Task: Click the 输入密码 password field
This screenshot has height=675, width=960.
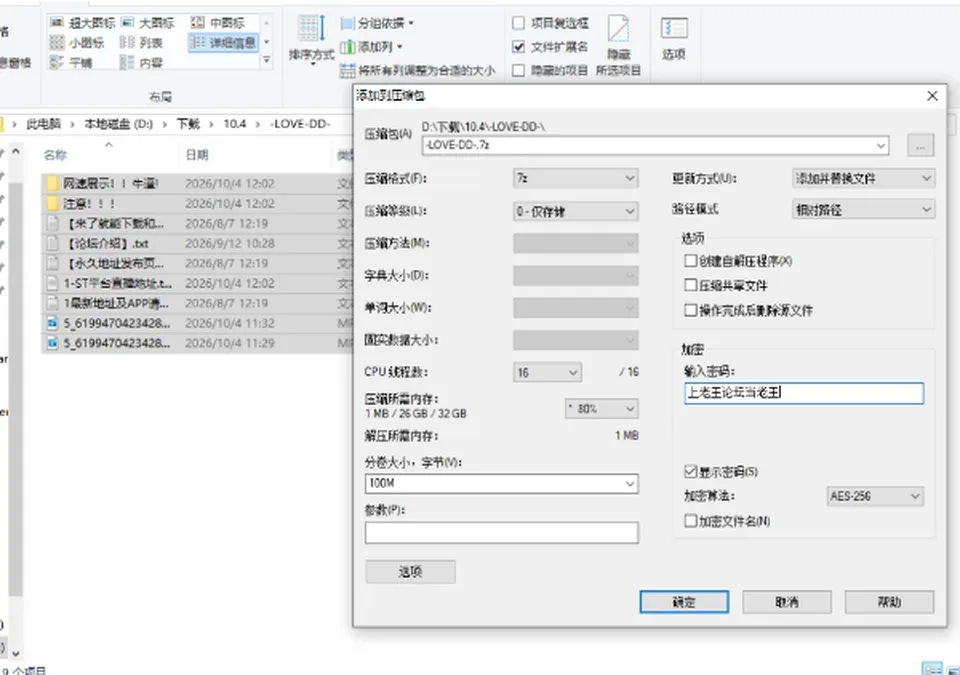Action: (804, 393)
